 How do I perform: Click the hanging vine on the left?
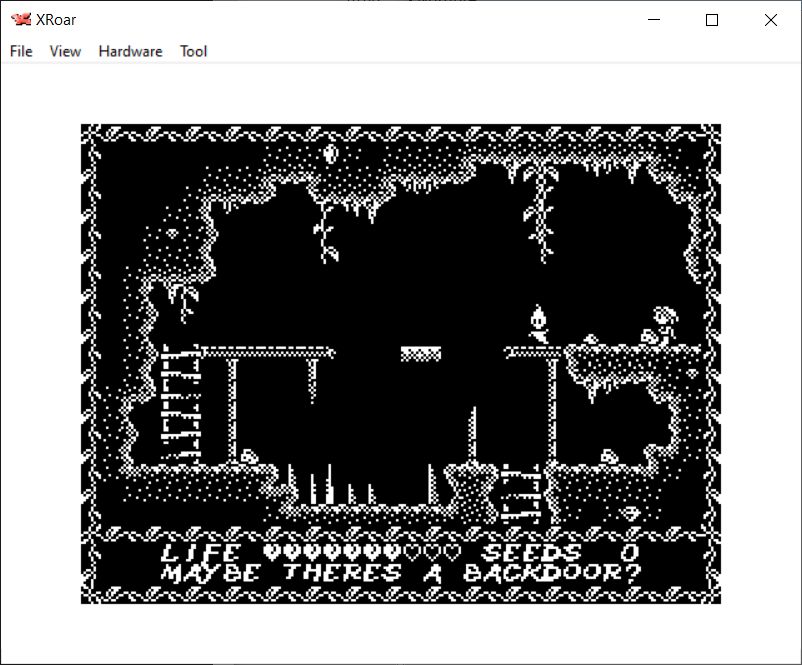(323, 232)
